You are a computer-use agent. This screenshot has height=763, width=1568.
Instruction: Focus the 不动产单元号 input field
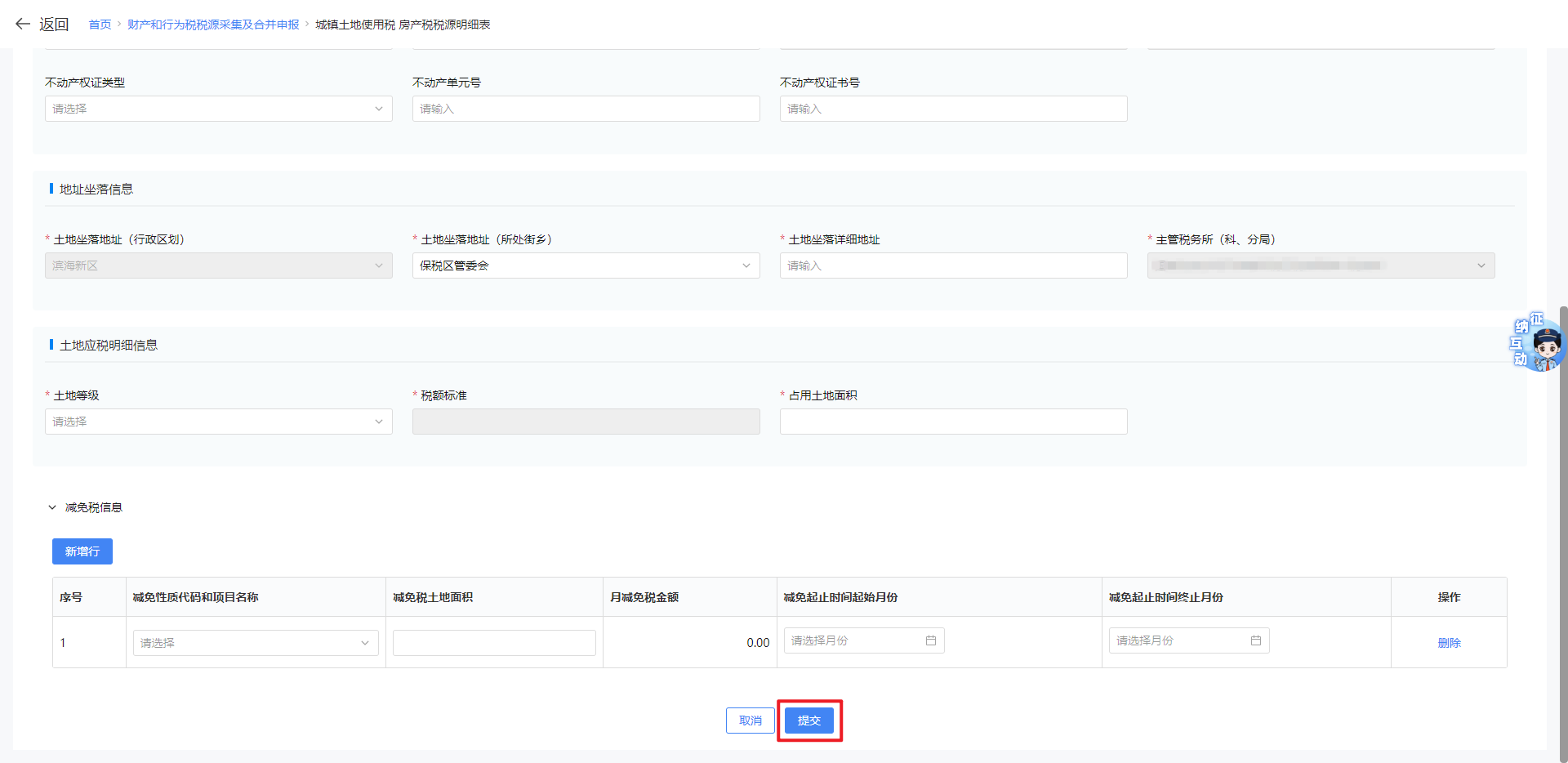point(586,109)
